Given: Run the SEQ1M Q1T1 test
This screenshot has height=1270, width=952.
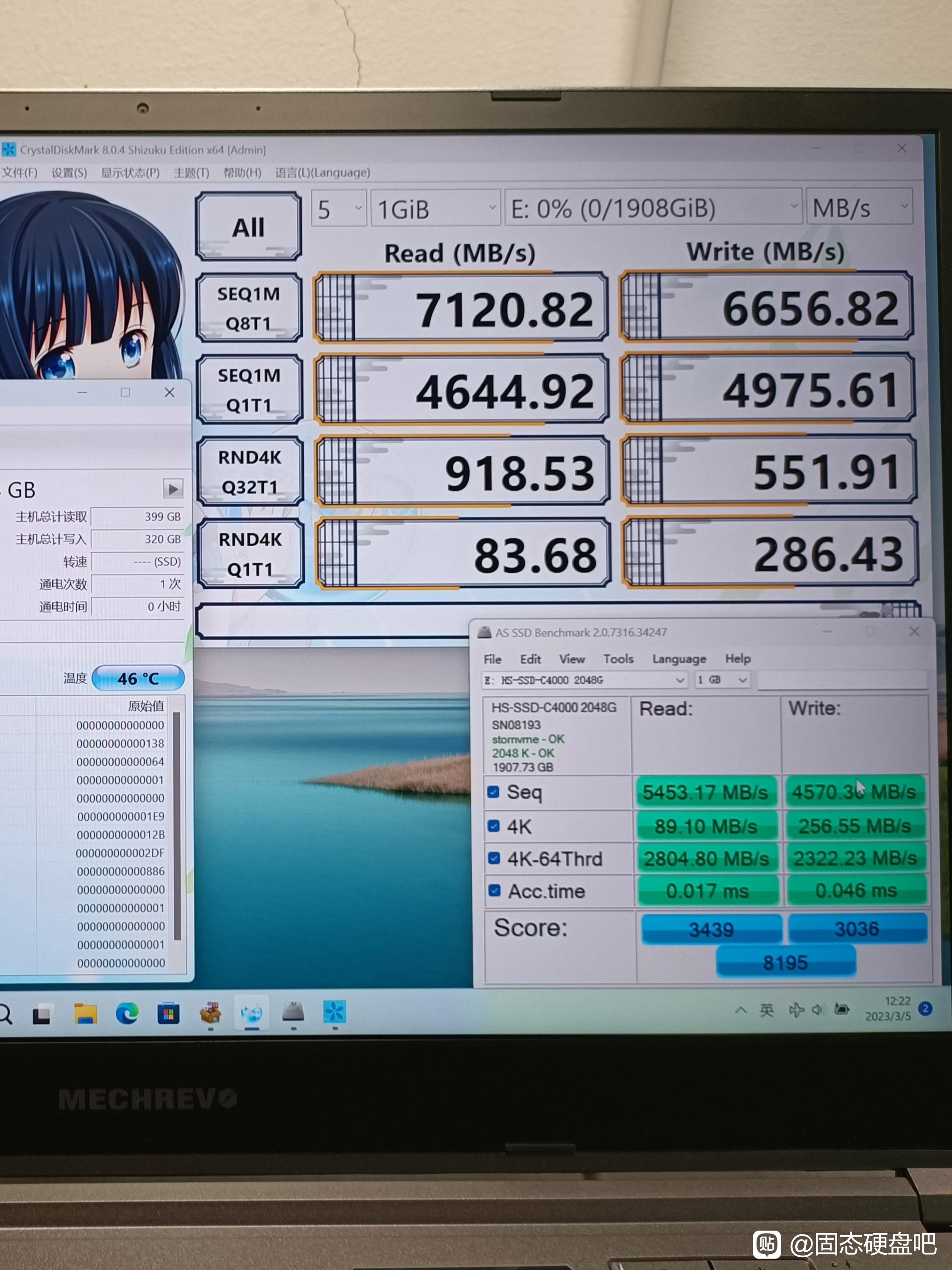Looking at the screenshot, I should click(250, 390).
